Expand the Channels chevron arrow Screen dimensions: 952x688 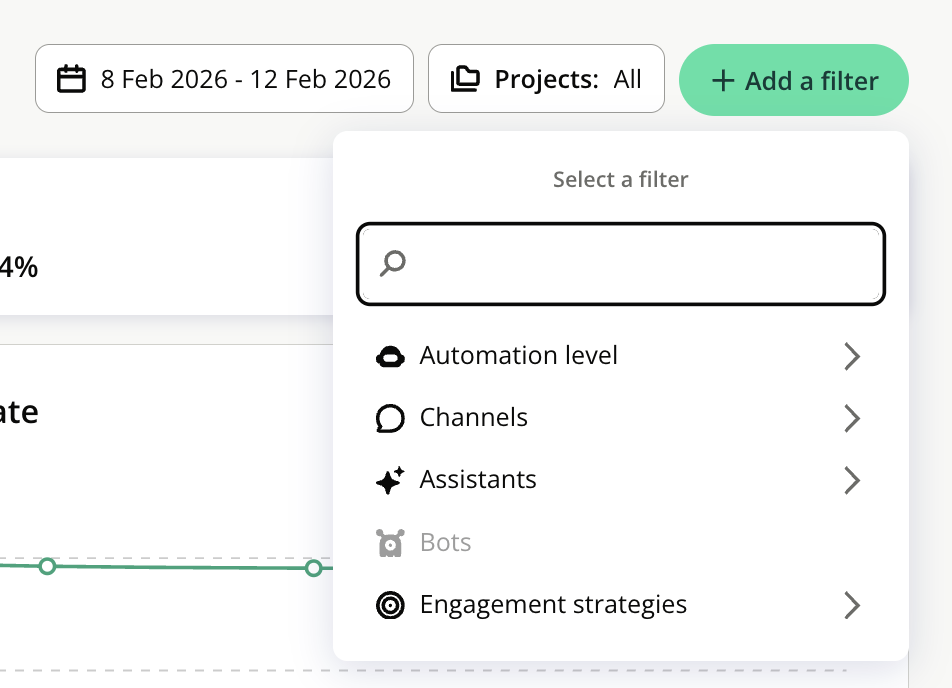click(851, 418)
